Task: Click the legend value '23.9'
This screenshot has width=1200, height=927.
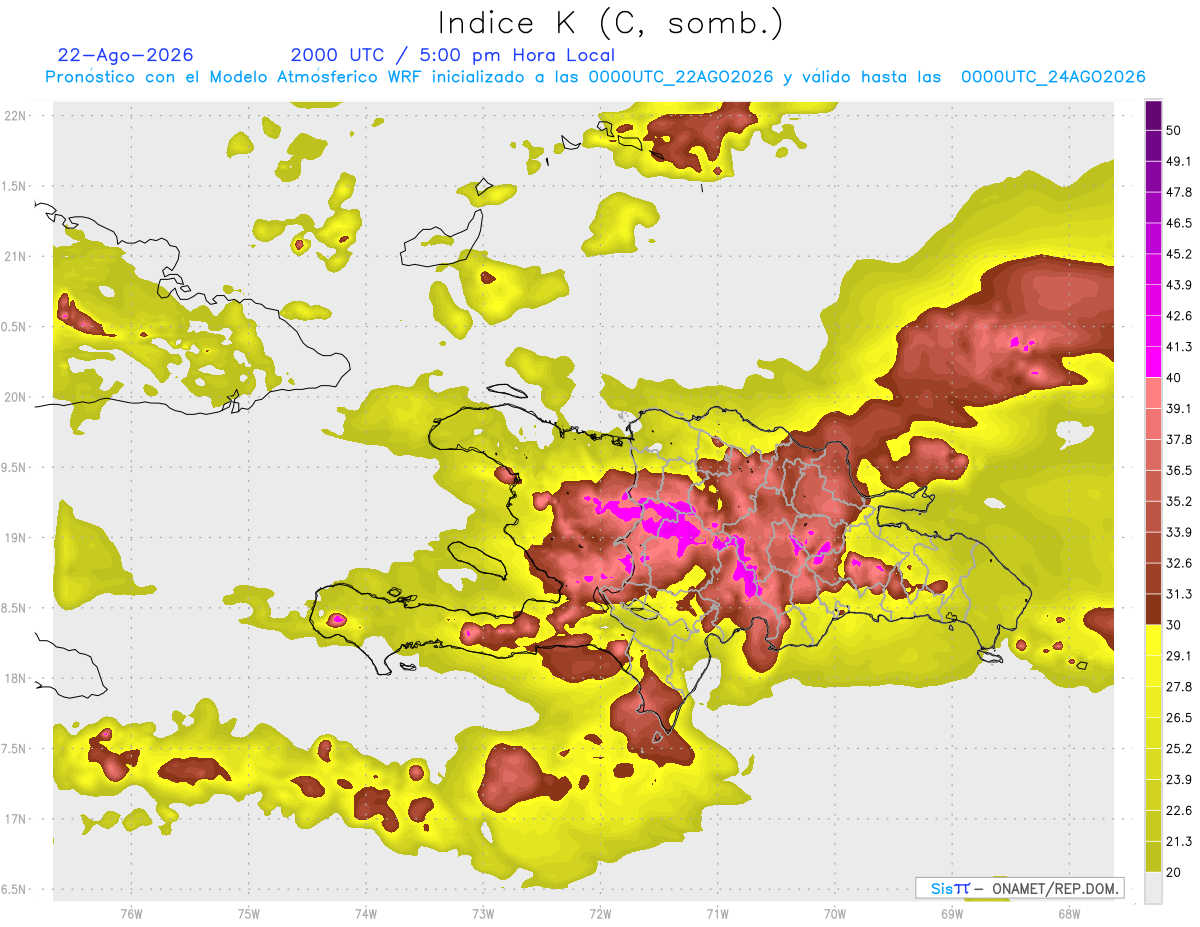Action: [x=1178, y=780]
